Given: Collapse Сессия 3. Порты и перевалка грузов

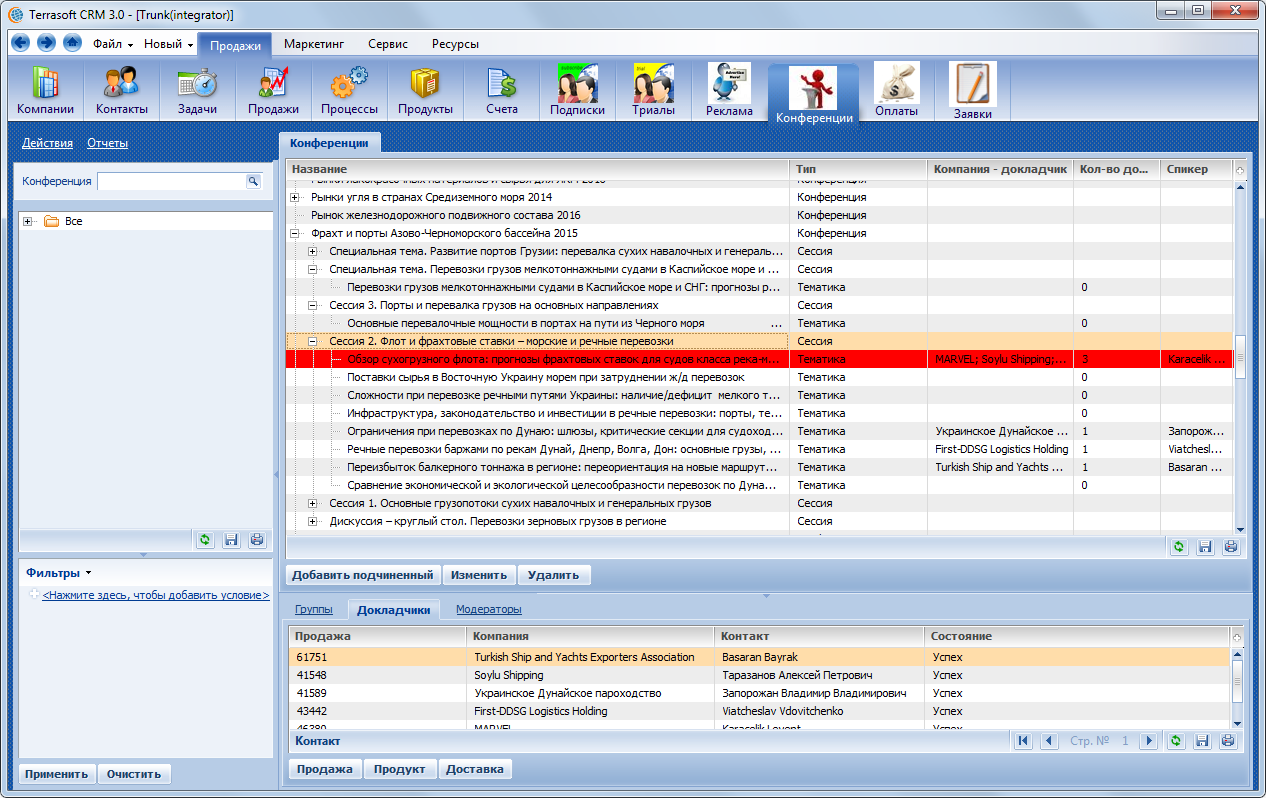Looking at the screenshot, I should (313, 305).
